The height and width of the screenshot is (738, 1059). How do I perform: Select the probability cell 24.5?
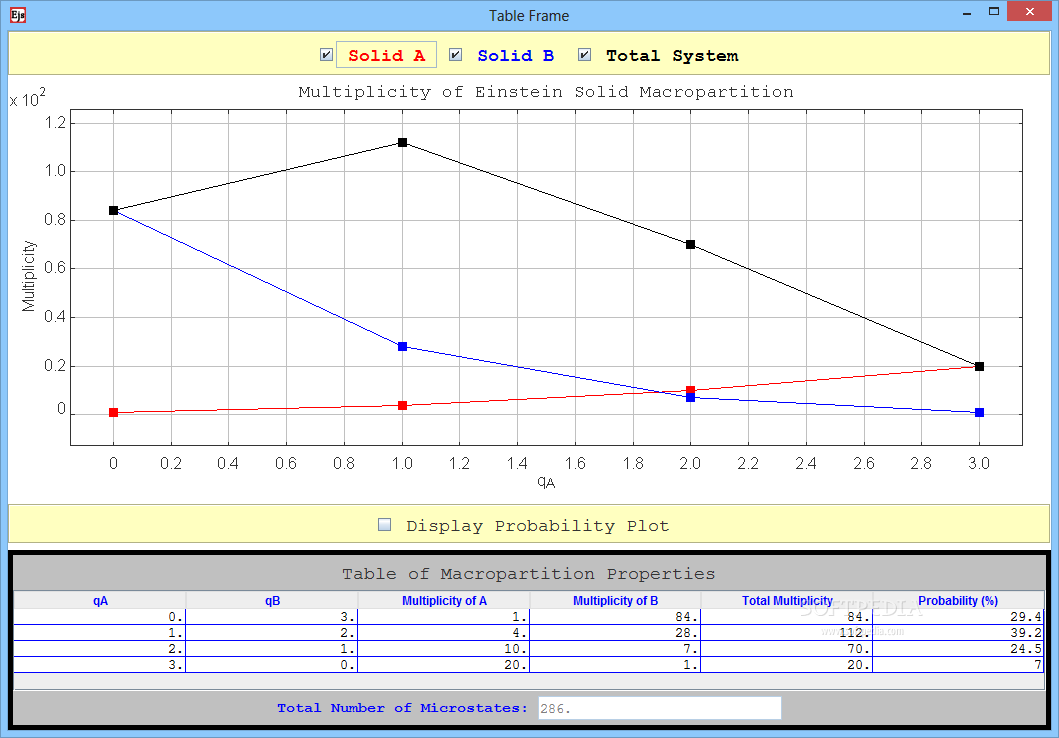(x=958, y=648)
